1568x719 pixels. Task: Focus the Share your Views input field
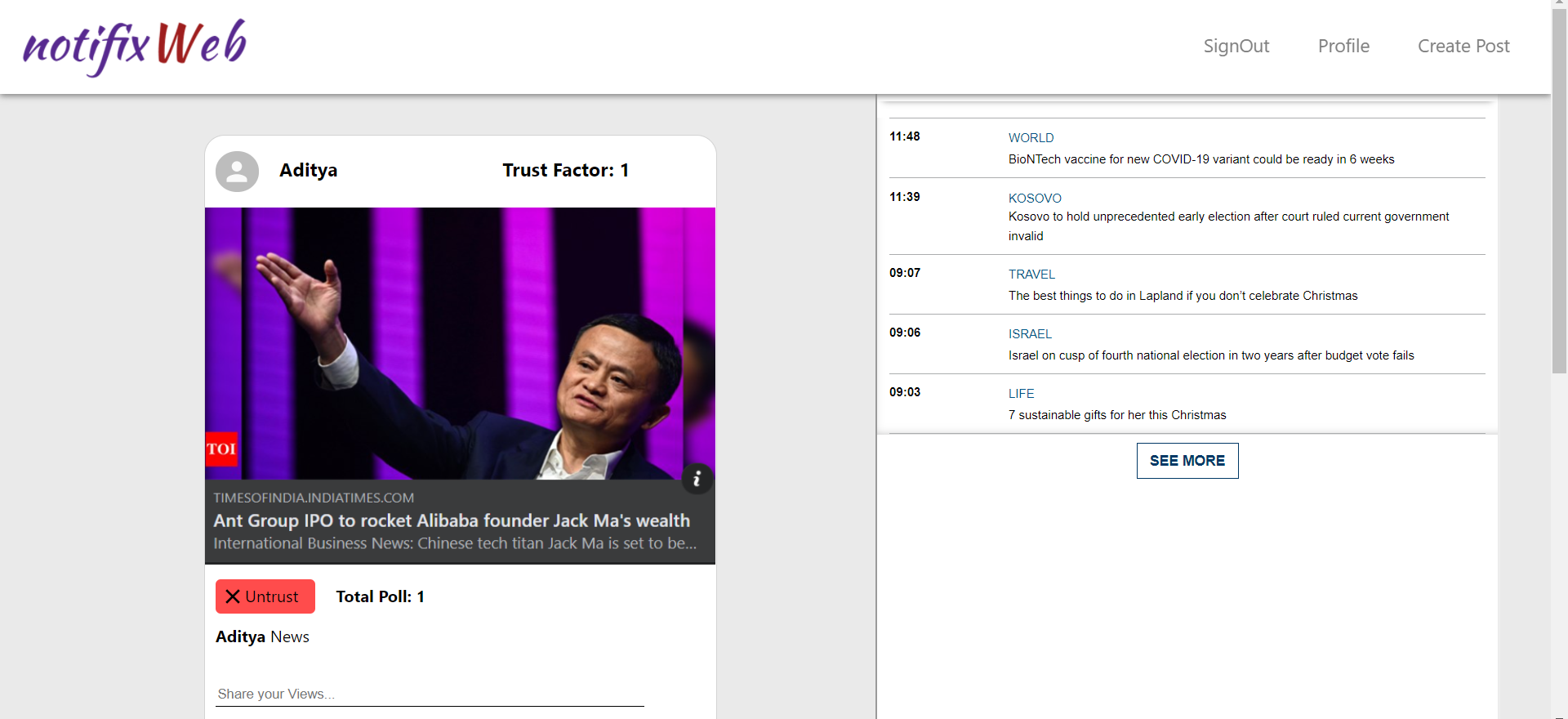coord(430,694)
